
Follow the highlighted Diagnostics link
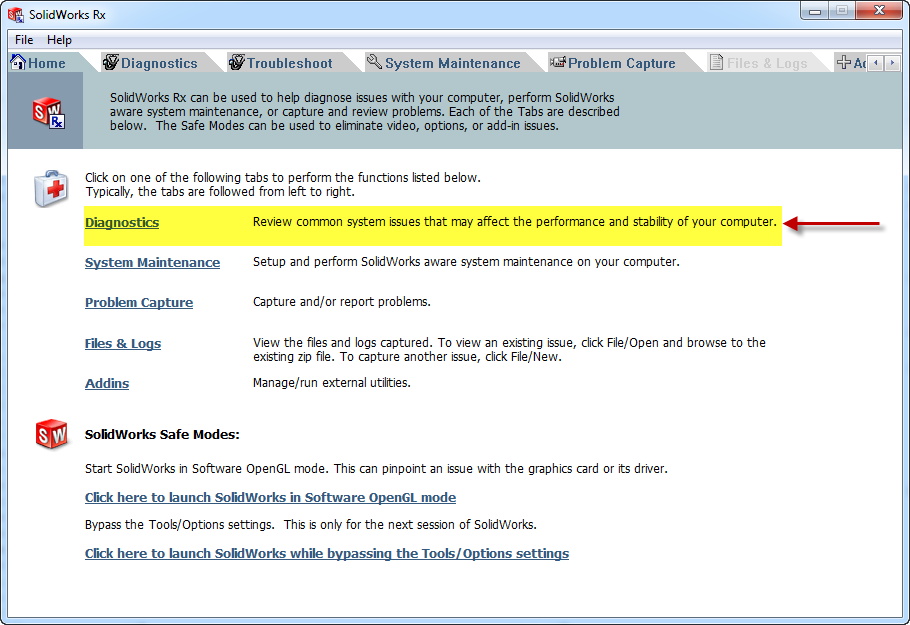122,223
